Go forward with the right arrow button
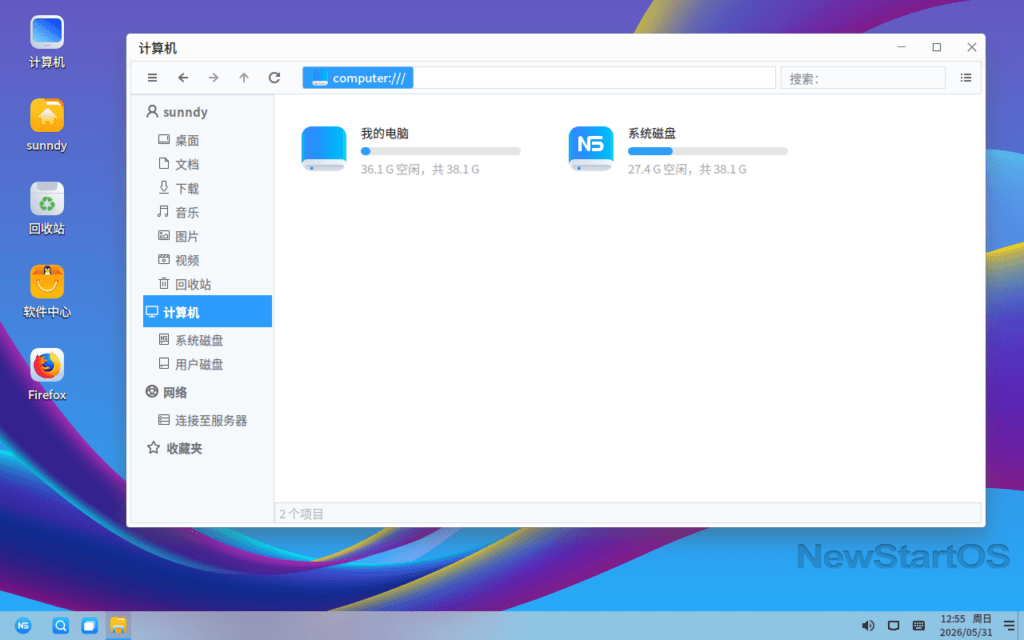The height and width of the screenshot is (640, 1024). click(214, 78)
